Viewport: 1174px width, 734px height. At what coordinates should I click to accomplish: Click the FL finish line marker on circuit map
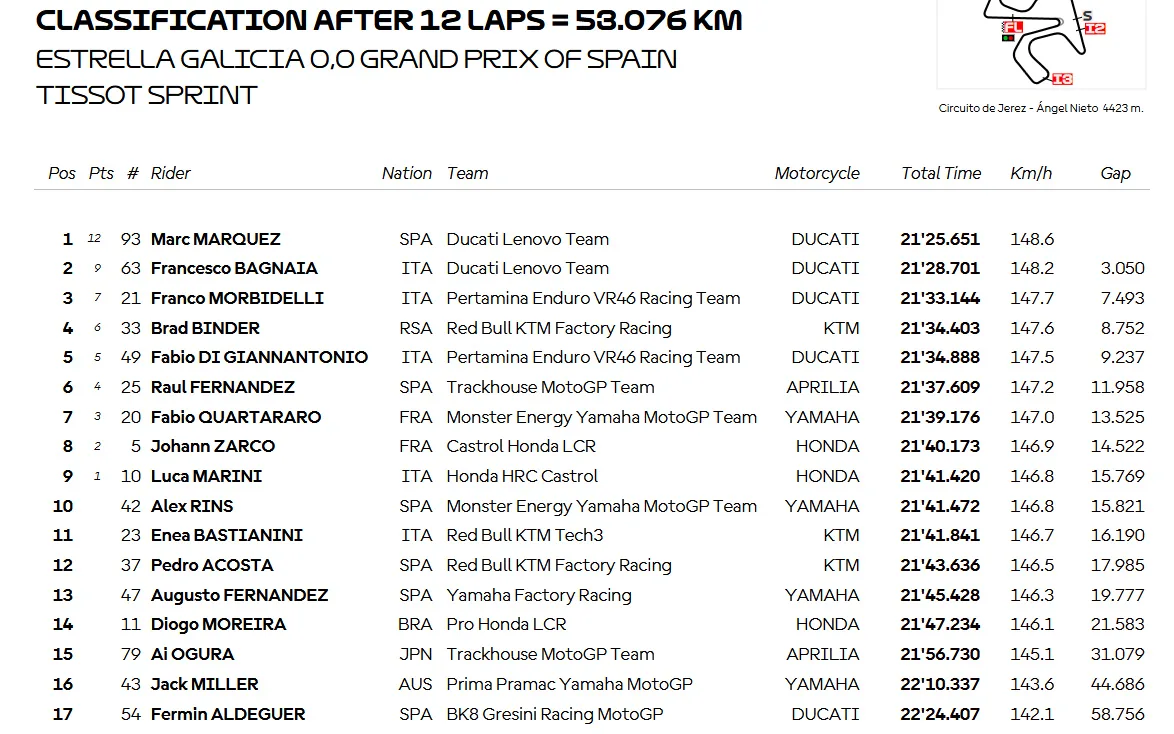pos(1013,27)
